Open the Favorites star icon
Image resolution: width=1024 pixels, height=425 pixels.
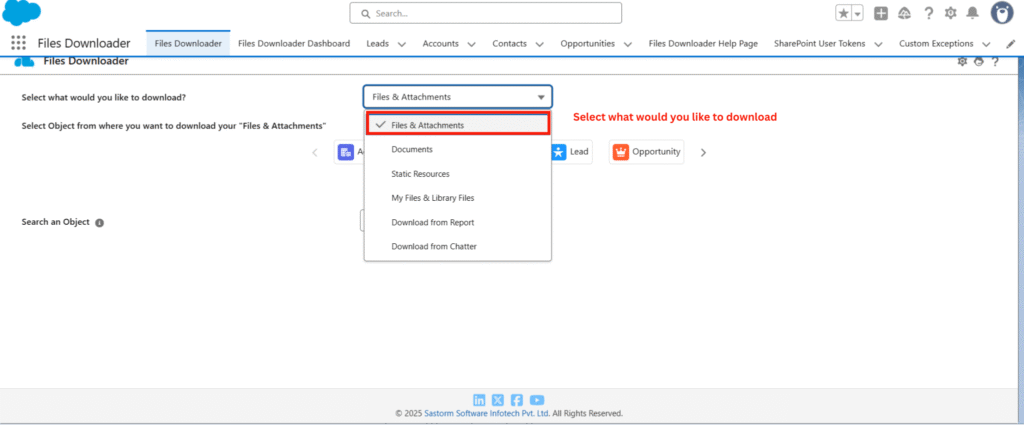[x=844, y=13]
